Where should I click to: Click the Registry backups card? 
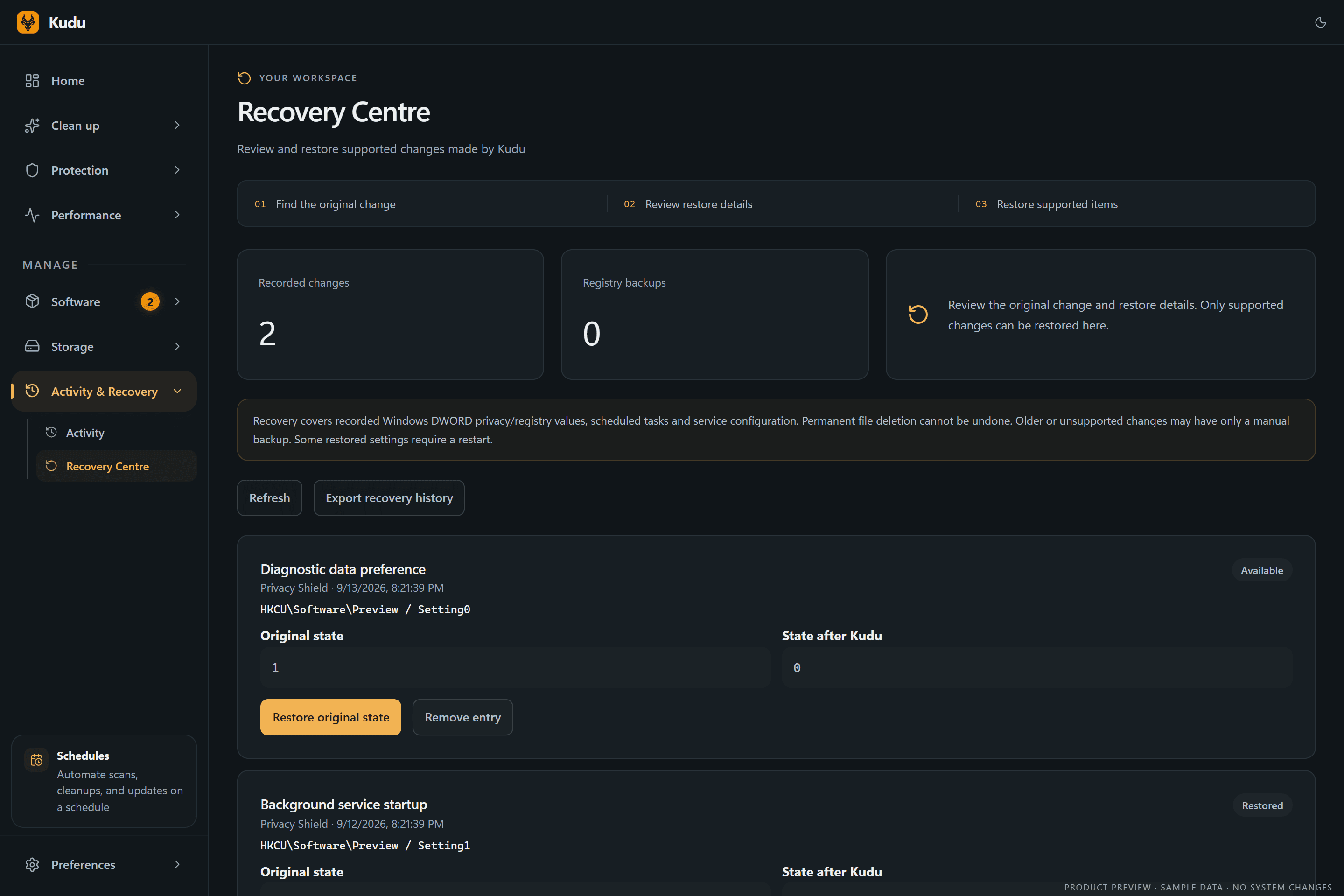pyautogui.click(x=715, y=314)
